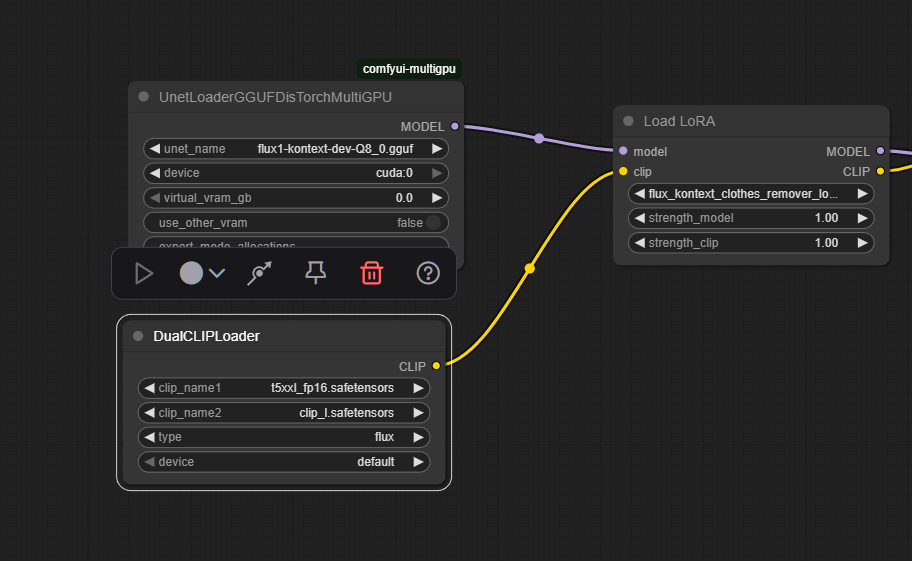Expand the chevron next to the color circle

coord(217,273)
